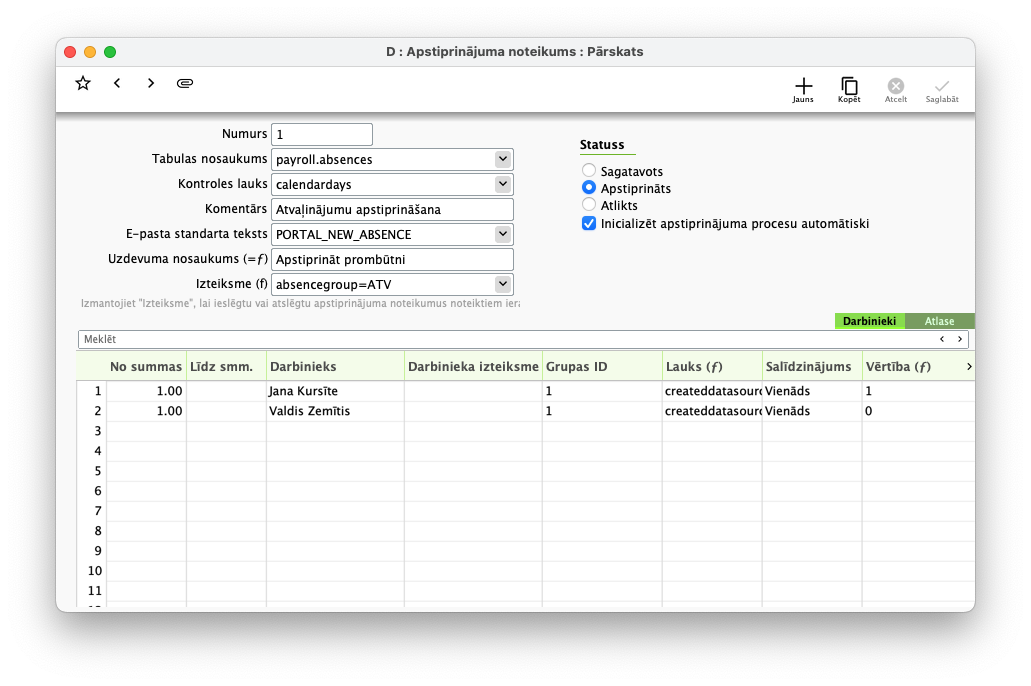The height and width of the screenshot is (686, 1031).
Task: Select Jana Kursīte employee cell
Action: [x=335, y=391]
